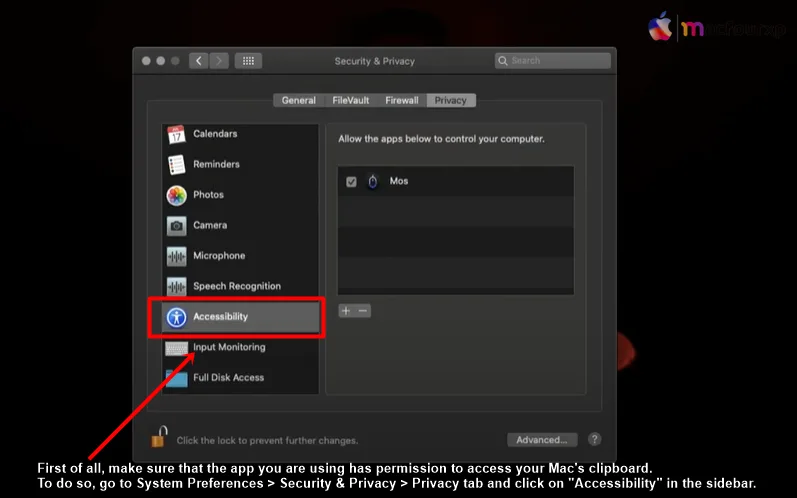The width and height of the screenshot is (797, 498).
Task: Remove app with the minus button
Action: [363, 310]
